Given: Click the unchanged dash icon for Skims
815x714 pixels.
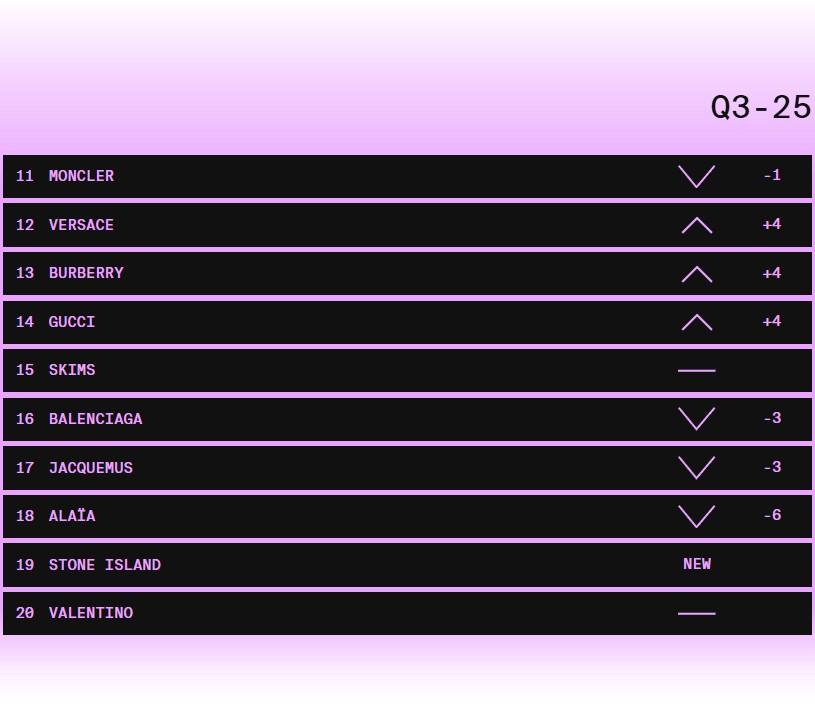Looking at the screenshot, I should 696,371.
